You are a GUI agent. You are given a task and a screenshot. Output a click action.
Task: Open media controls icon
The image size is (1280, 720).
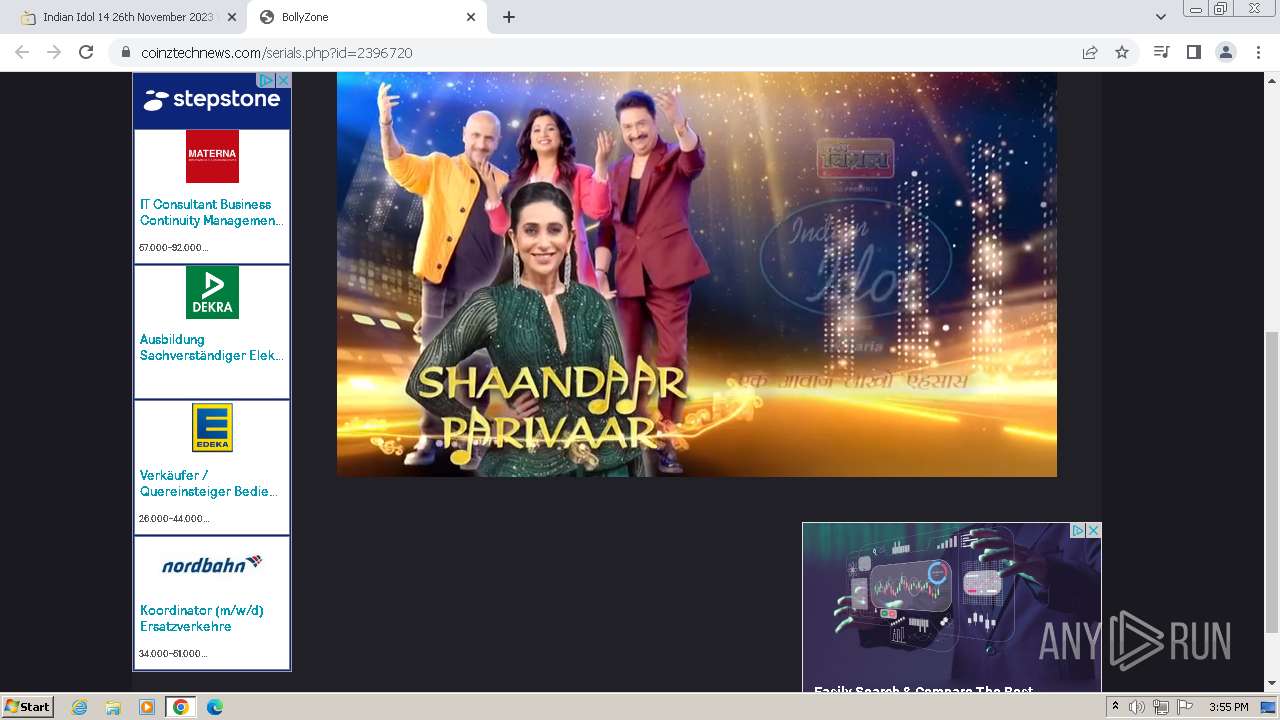point(1161,52)
